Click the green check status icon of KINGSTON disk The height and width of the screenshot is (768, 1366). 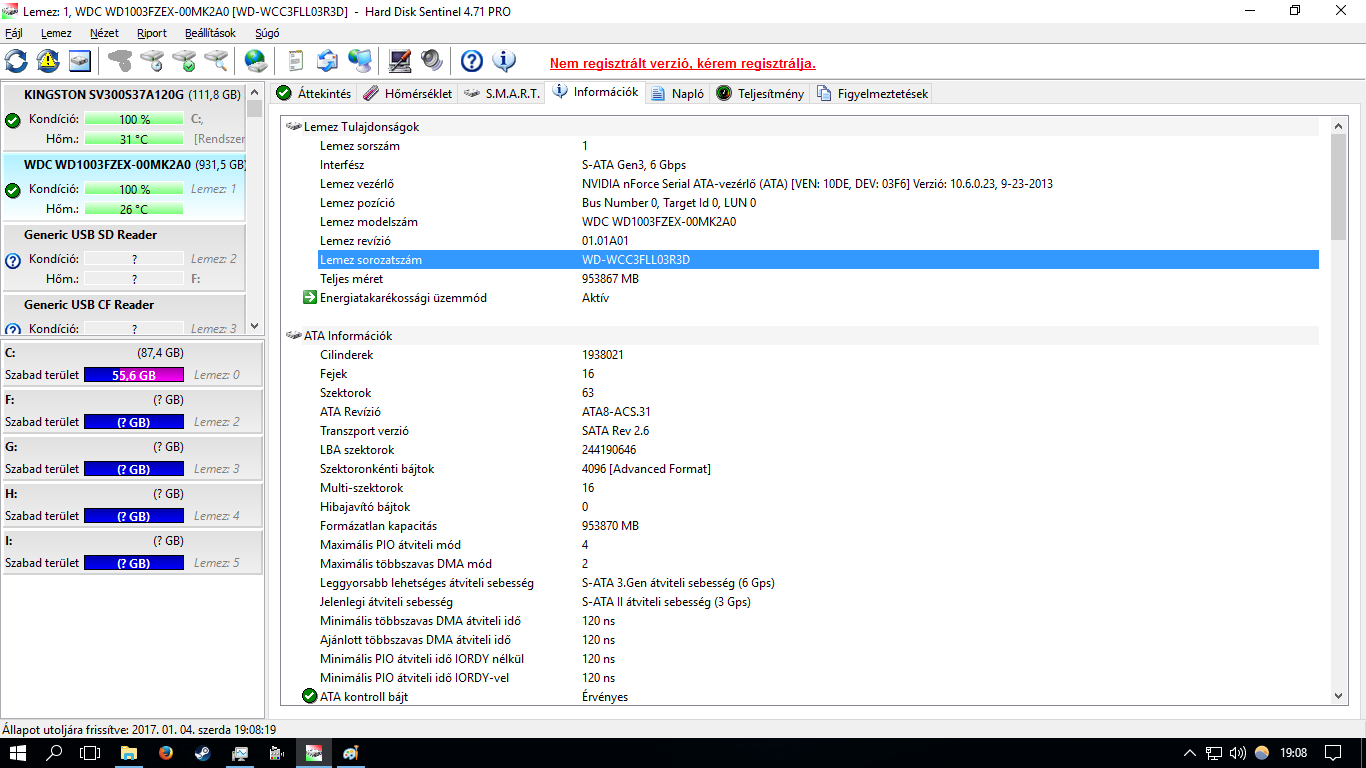coord(13,121)
